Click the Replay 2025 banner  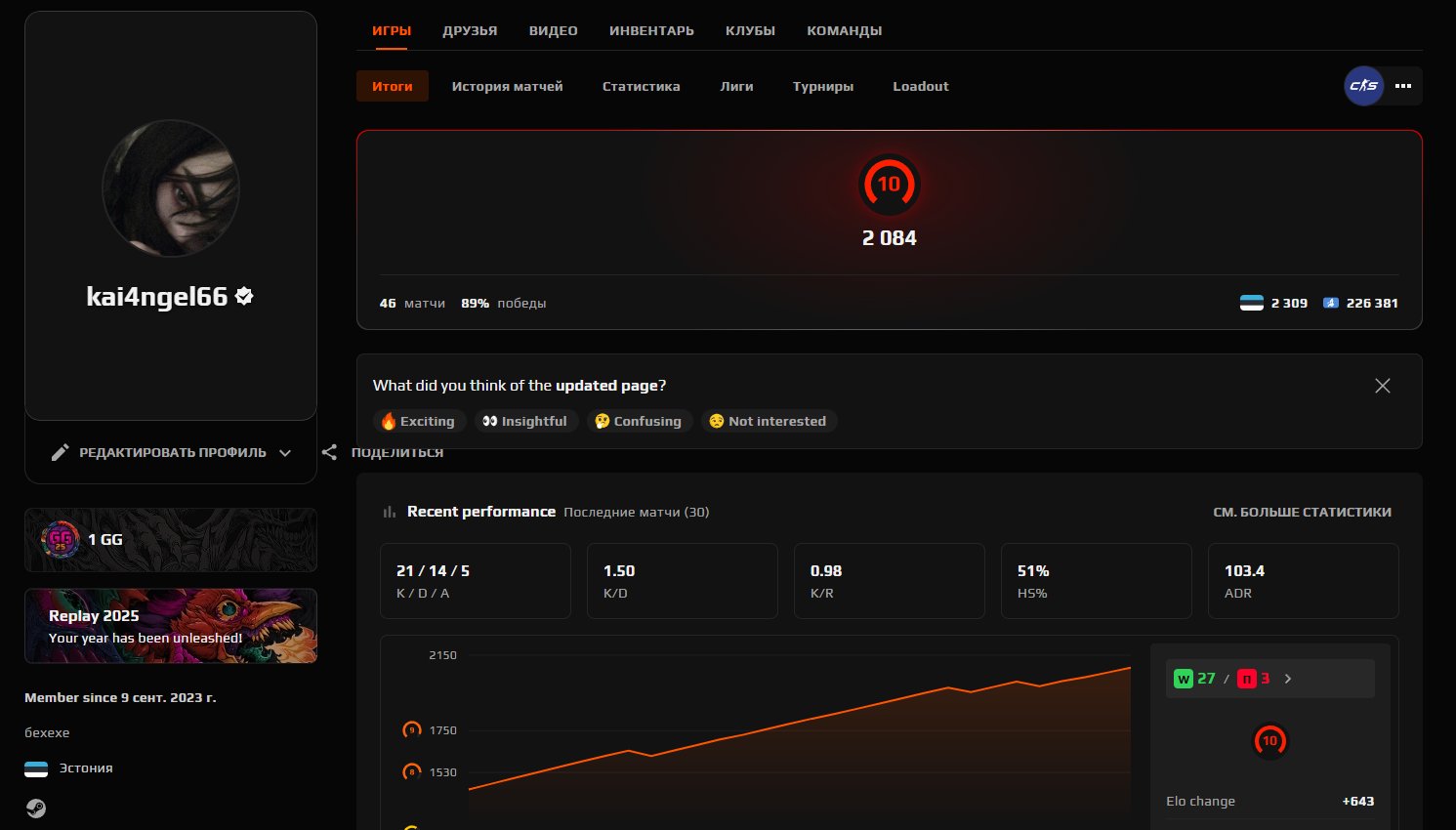tap(171, 625)
